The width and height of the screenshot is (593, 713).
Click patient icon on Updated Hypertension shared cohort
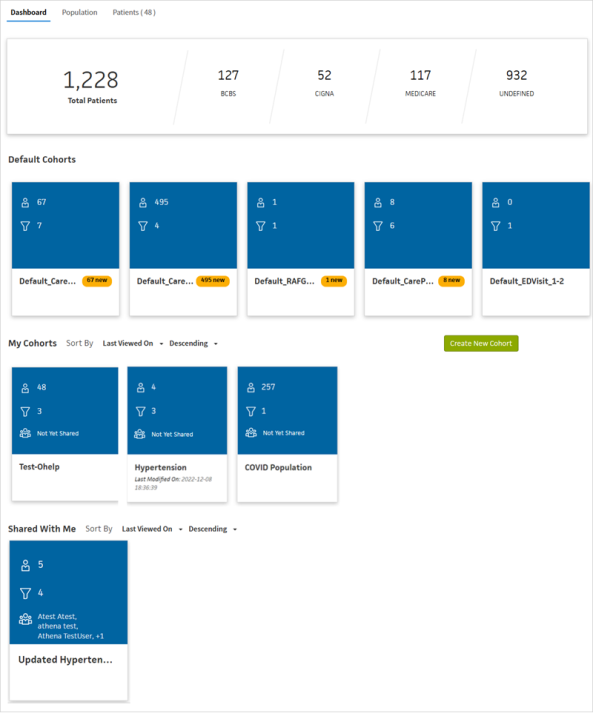point(25,565)
